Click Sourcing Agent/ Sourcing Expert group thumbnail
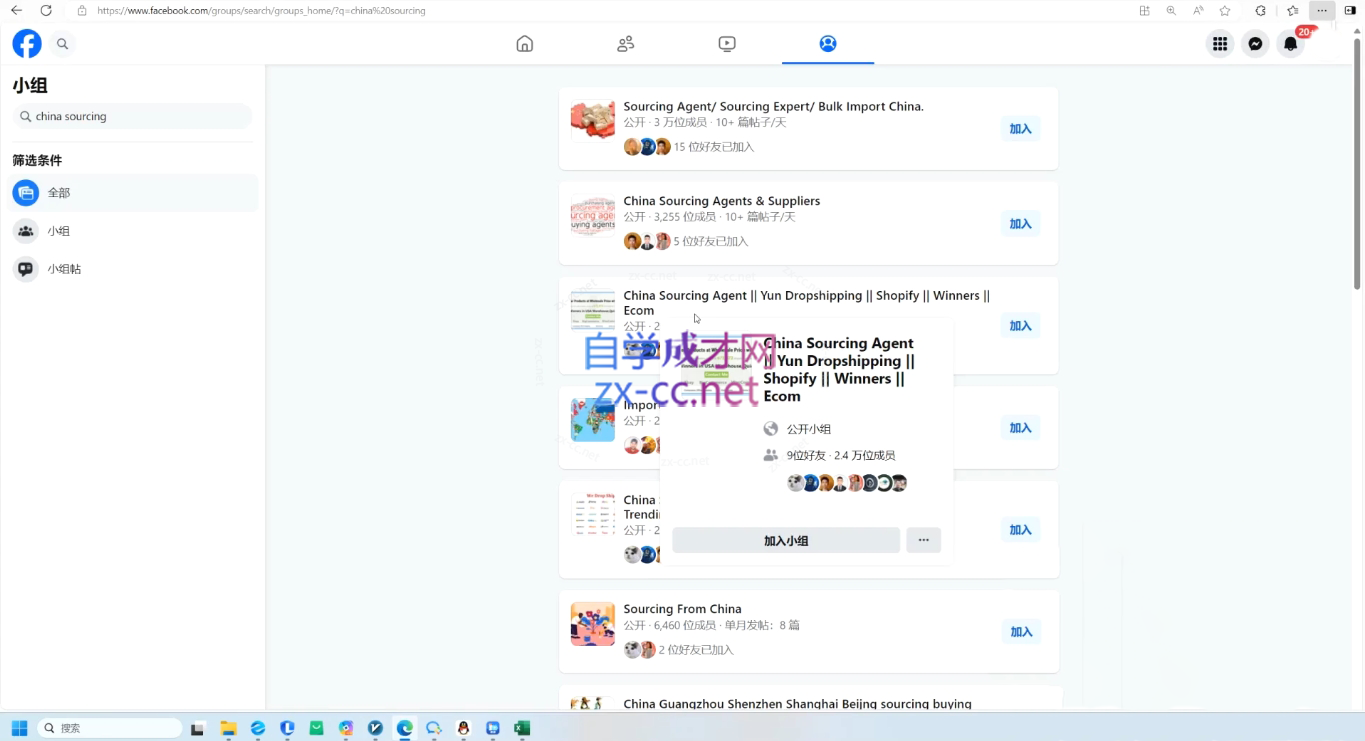The image size is (1365, 741). [x=593, y=121]
